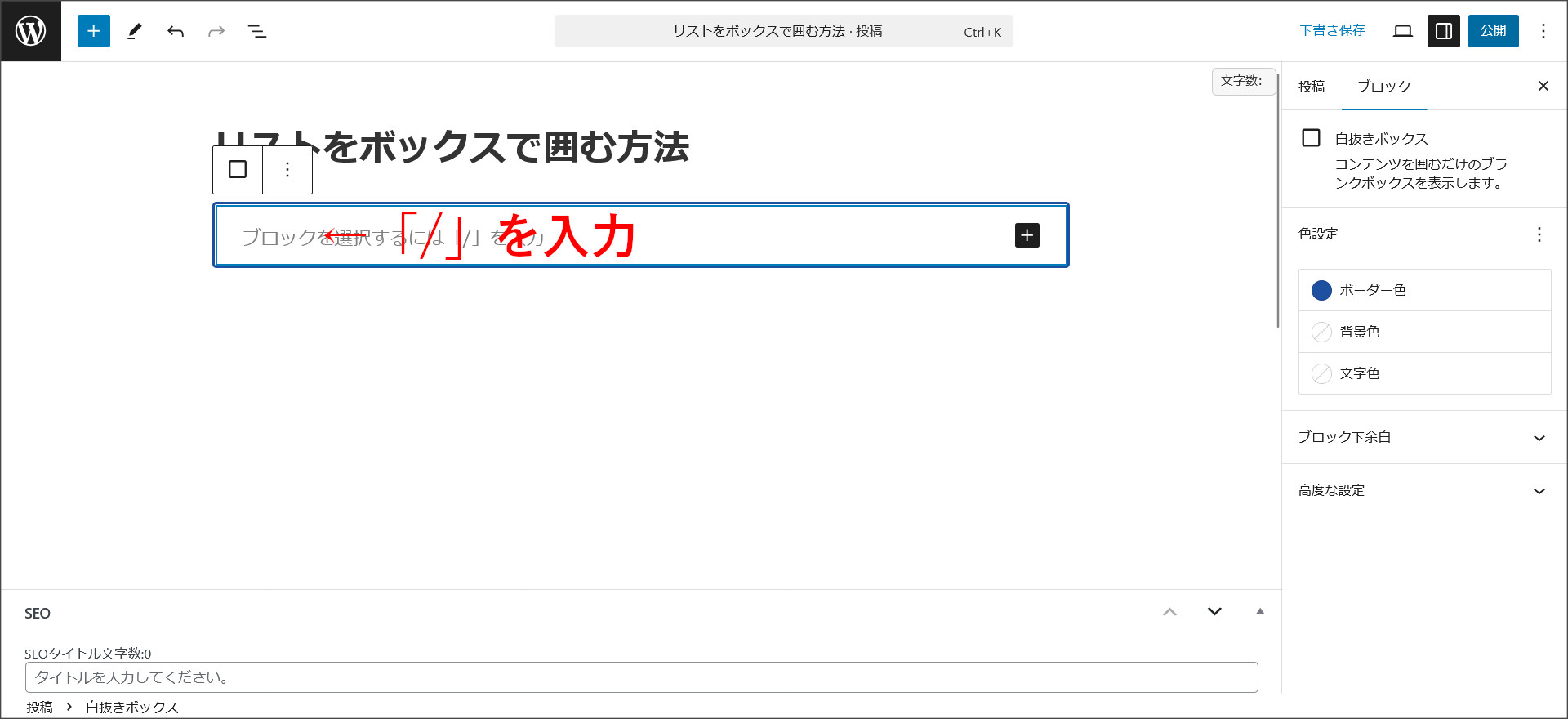Open the block inserter plus button
This screenshot has height=719, width=1568.
point(94,31)
